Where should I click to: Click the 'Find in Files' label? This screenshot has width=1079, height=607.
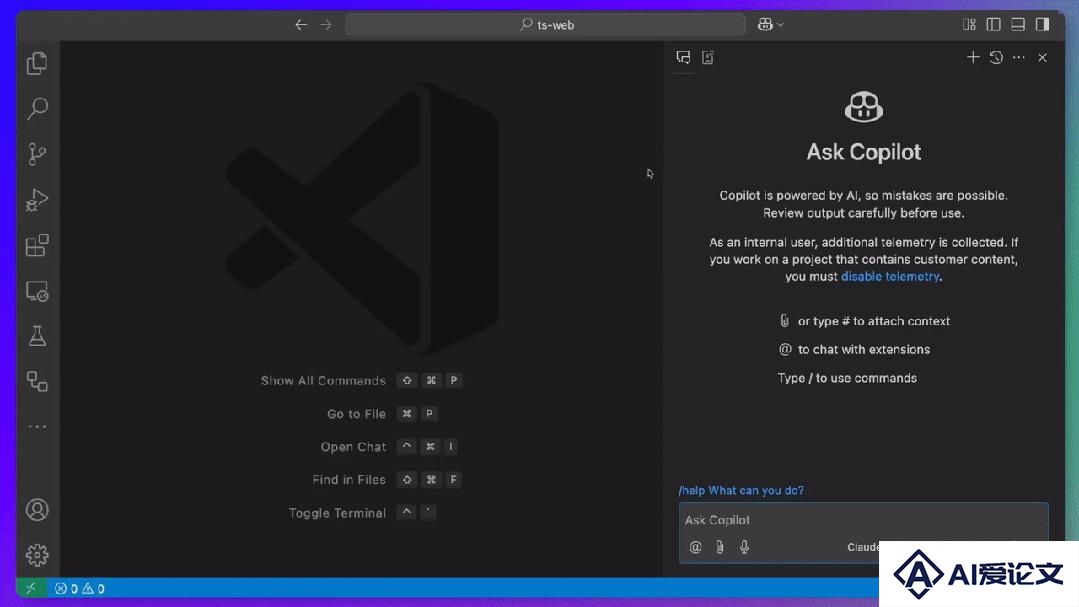(349, 480)
